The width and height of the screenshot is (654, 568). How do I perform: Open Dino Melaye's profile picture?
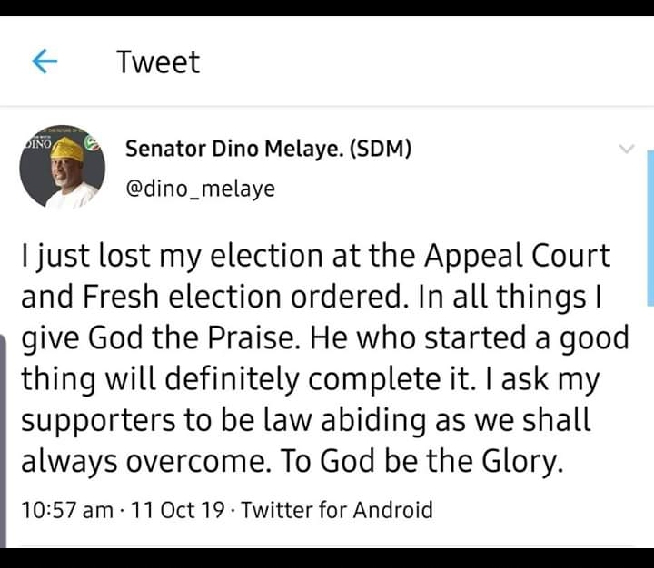click(x=59, y=168)
